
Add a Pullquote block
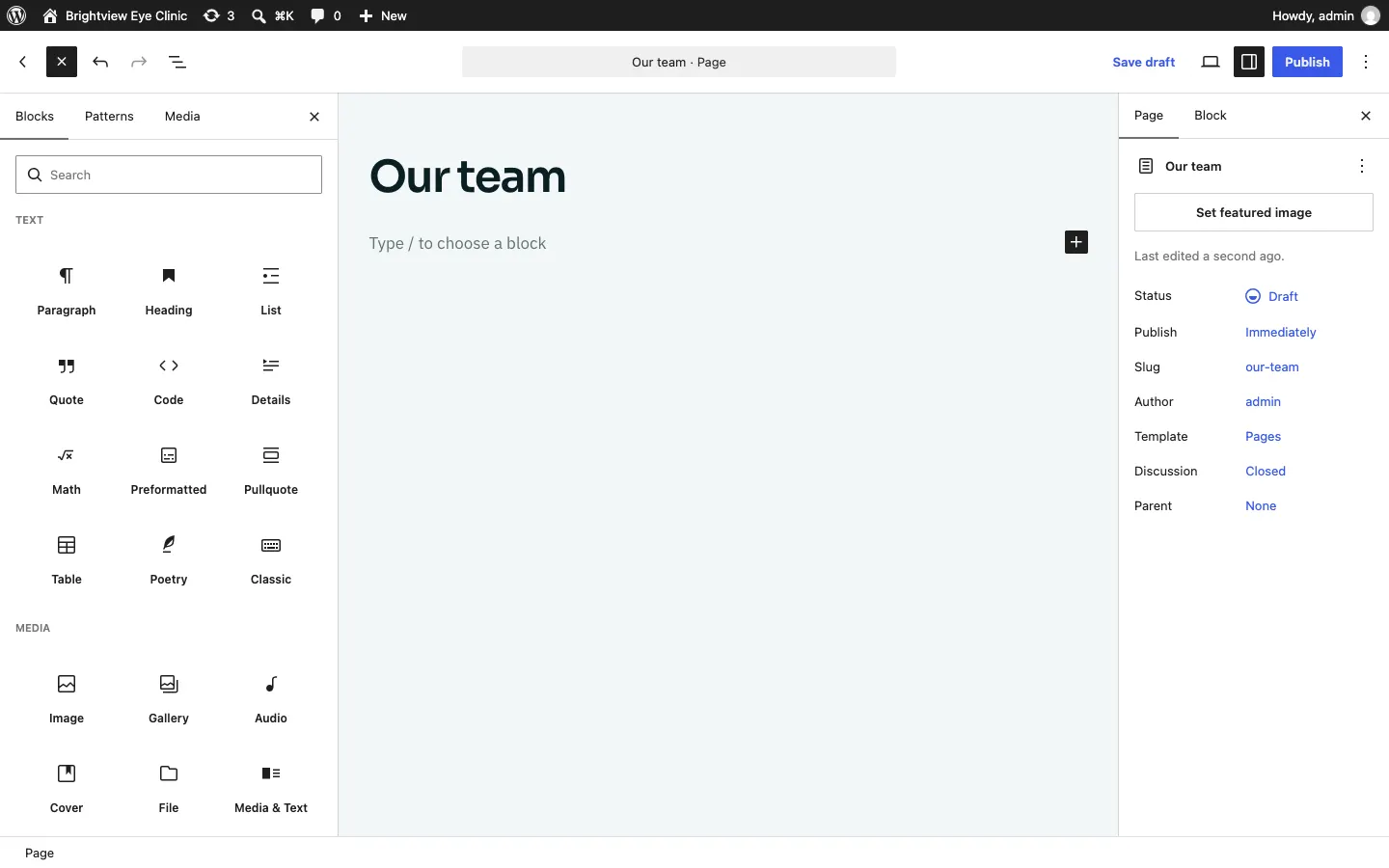click(271, 472)
